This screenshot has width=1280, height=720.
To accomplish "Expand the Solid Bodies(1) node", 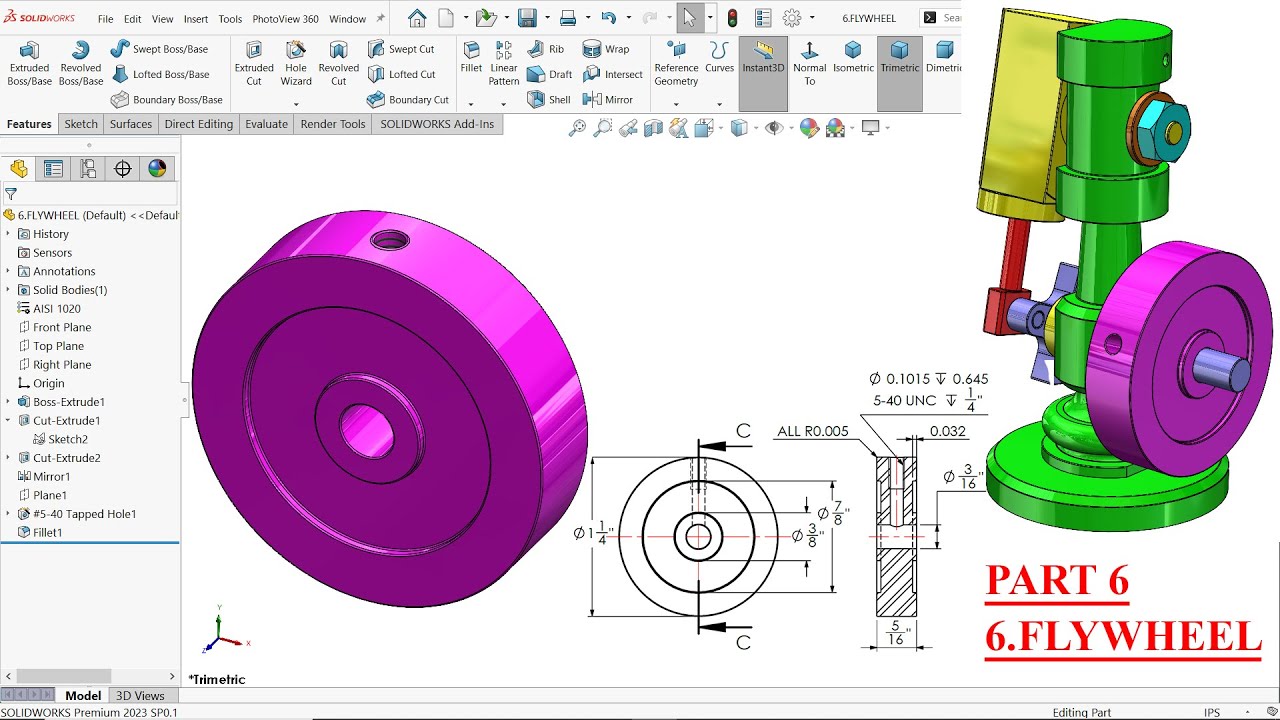I will 8,290.
